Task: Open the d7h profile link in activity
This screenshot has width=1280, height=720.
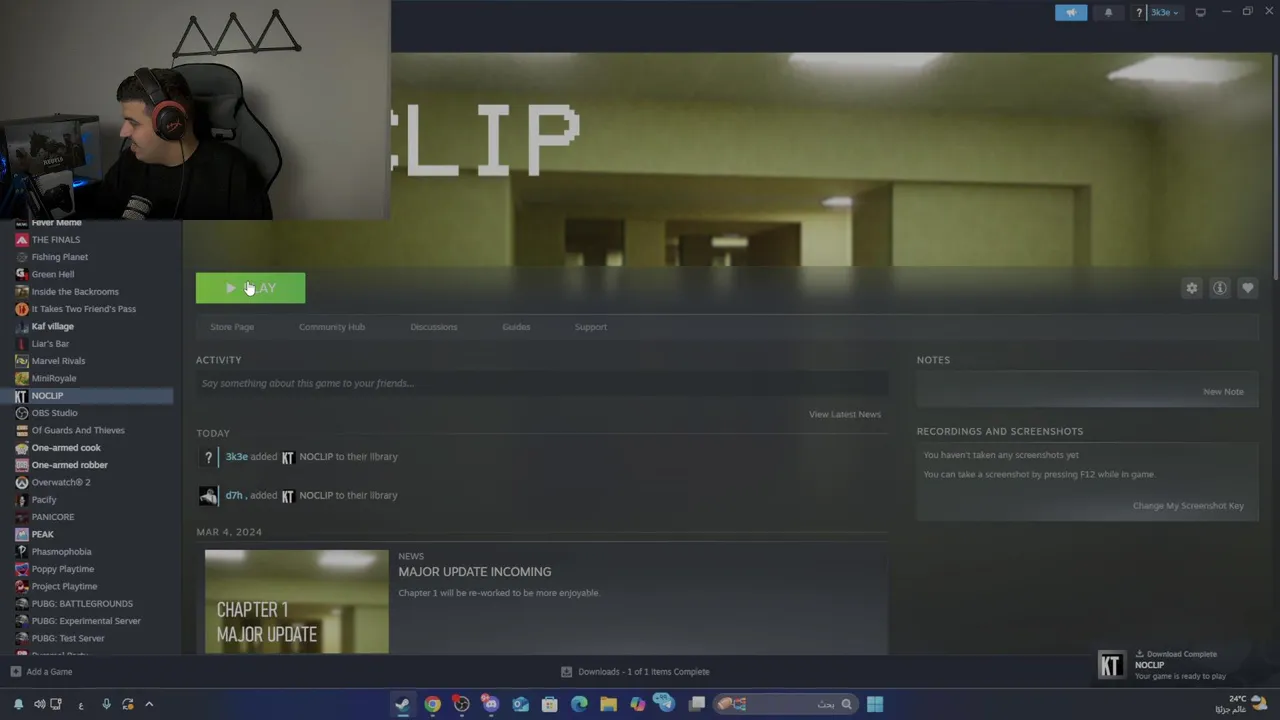Action: coord(234,495)
